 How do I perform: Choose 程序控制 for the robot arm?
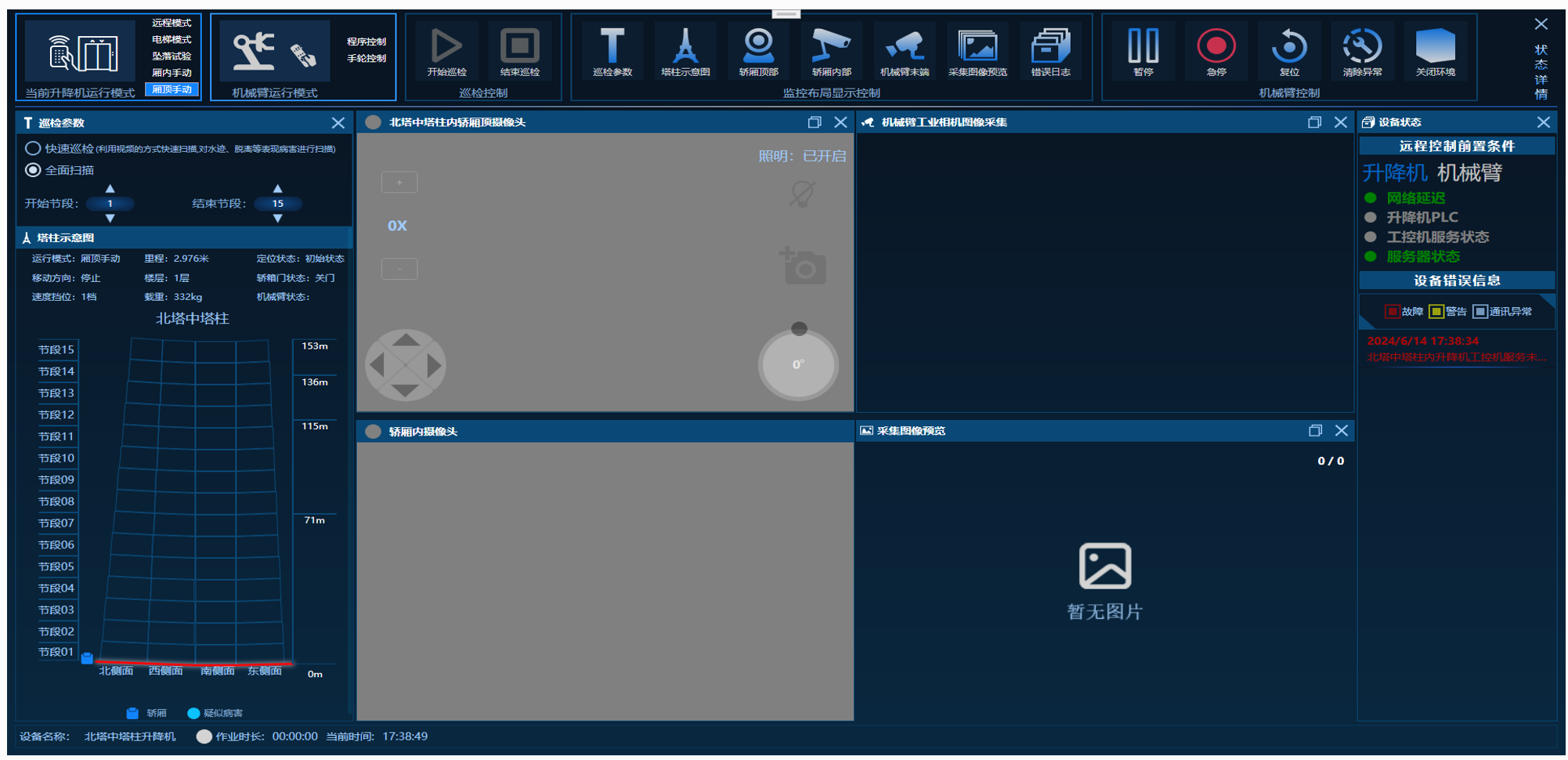[367, 42]
